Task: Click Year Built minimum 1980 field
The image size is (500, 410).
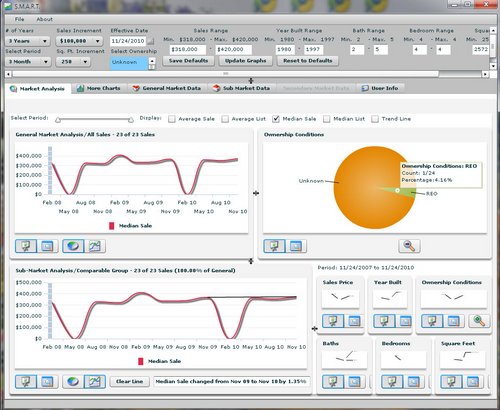Action: 286,49
